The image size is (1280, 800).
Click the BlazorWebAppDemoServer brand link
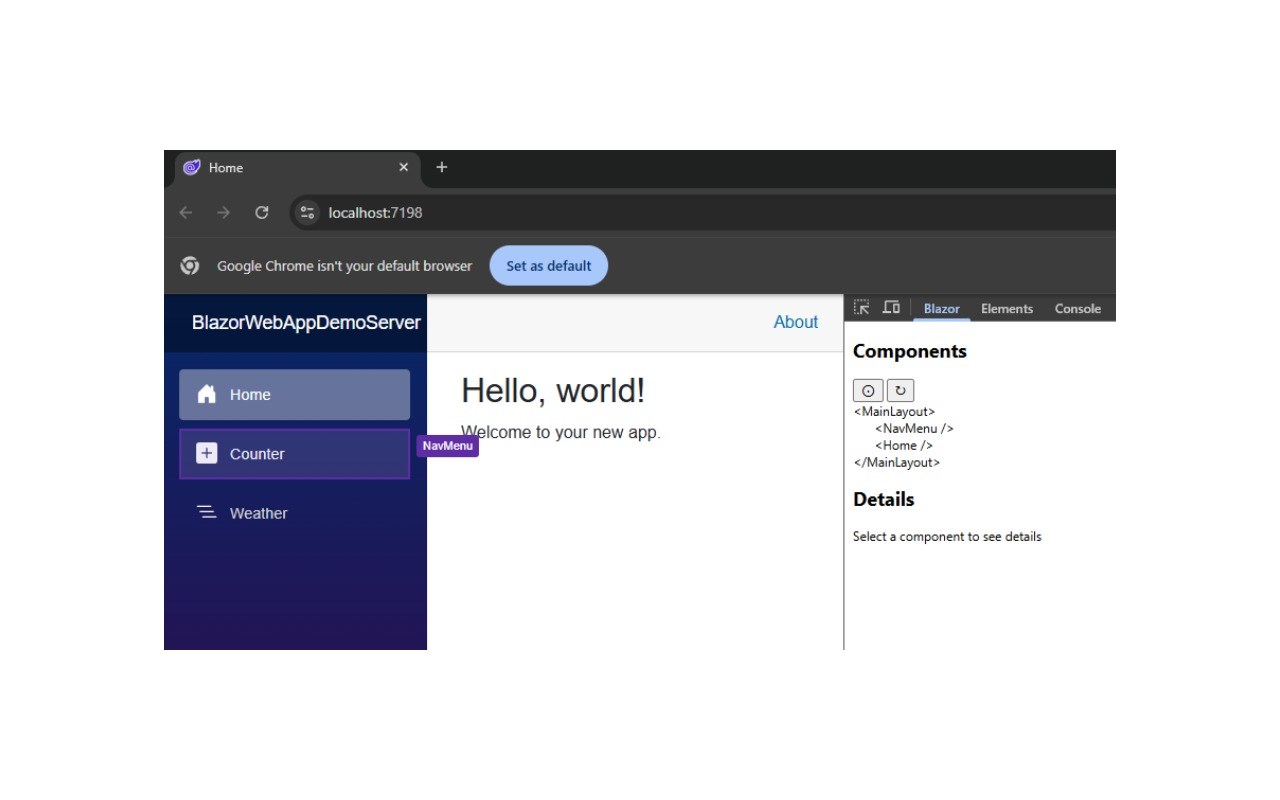pyautogui.click(x=306, y=323)
